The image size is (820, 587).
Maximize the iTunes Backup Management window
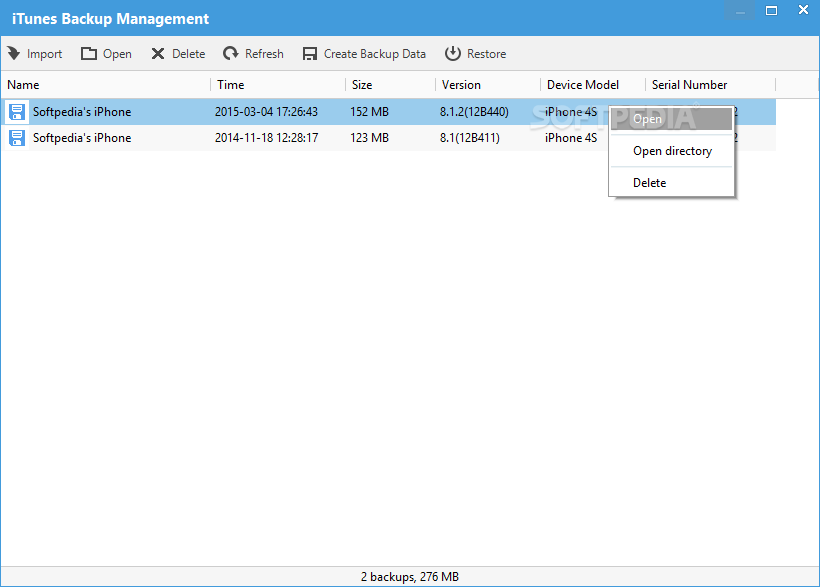click(x=771, y=10)
